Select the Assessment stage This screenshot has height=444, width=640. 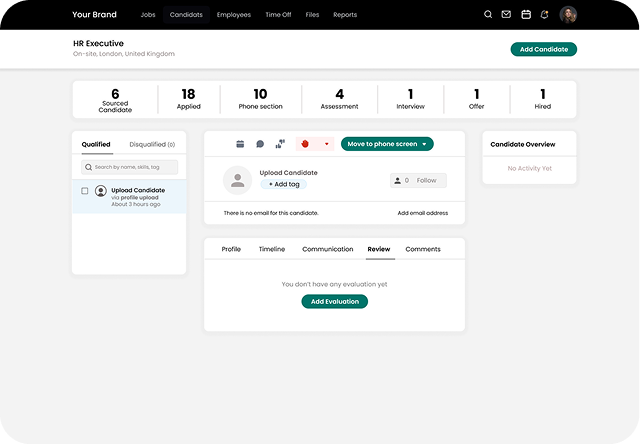(x=340, y=100)
